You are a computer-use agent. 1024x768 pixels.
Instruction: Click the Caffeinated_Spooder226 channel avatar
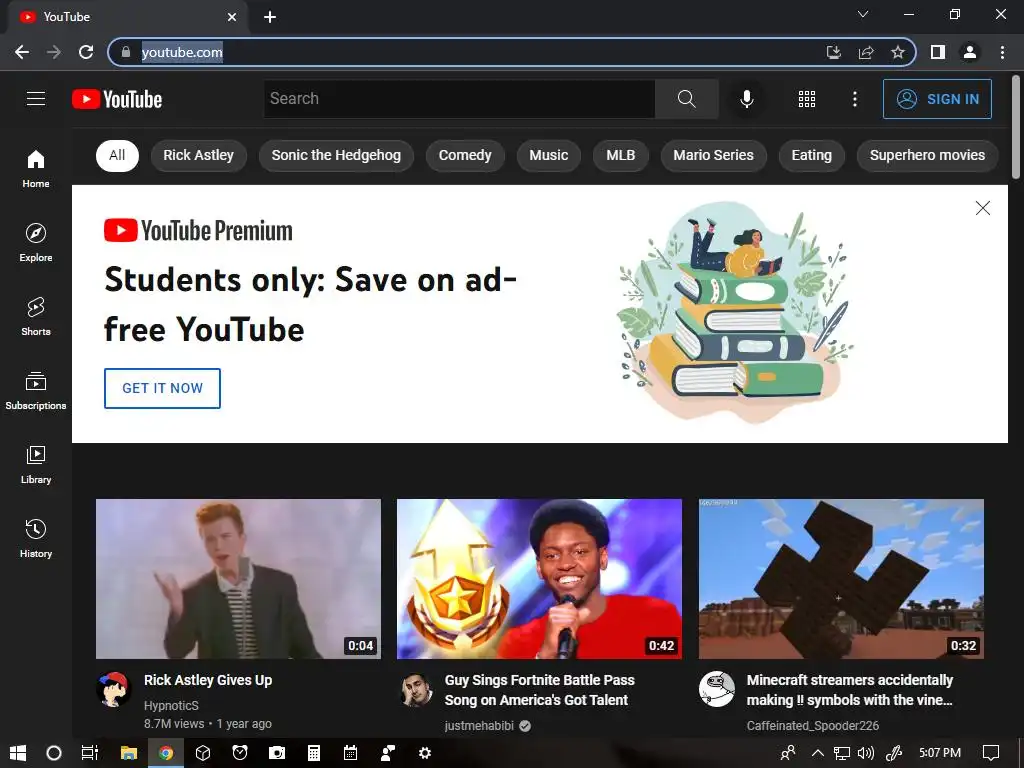(x=716, y=689)
